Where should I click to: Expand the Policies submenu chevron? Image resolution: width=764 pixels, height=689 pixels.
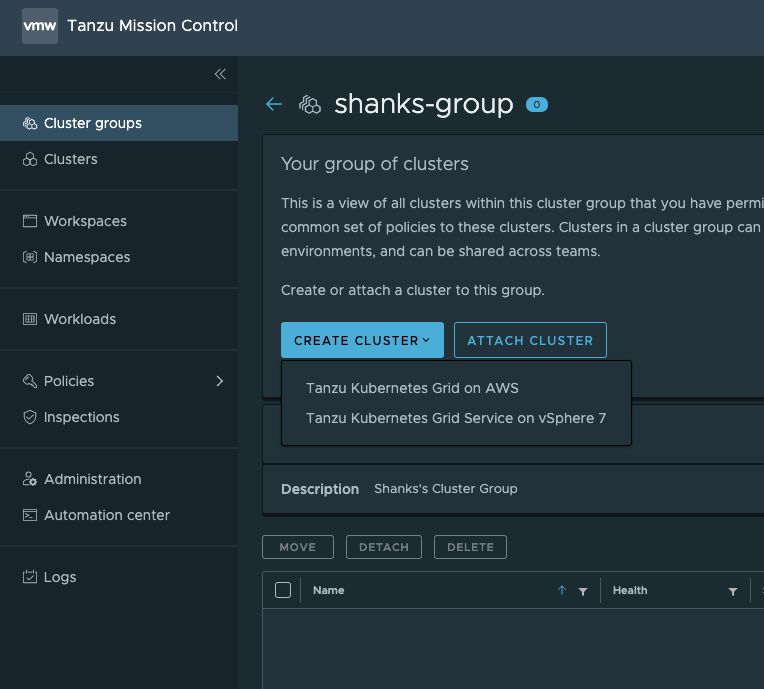(x=220, y=381)
